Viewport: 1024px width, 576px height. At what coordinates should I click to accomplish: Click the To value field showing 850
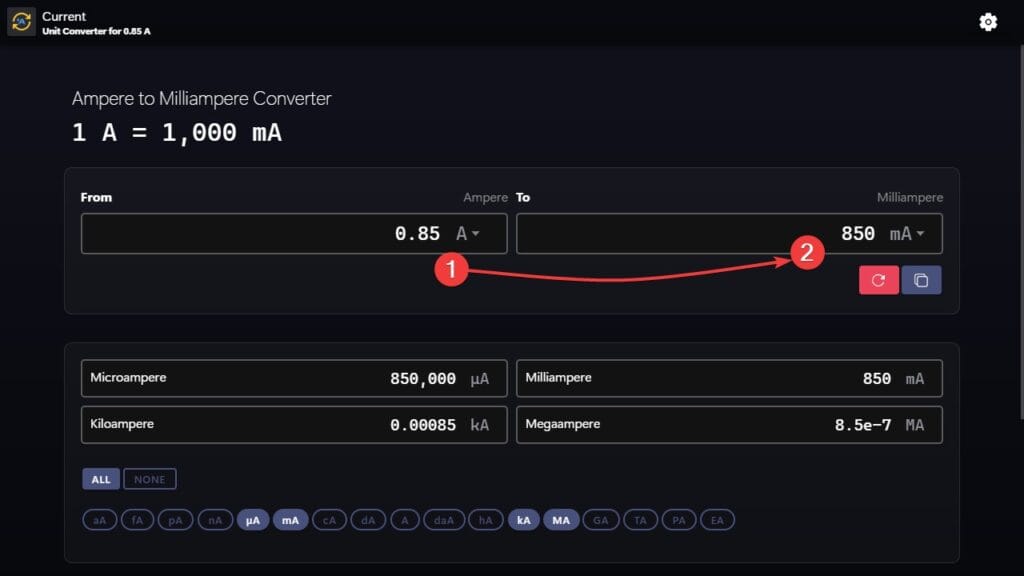729,234
